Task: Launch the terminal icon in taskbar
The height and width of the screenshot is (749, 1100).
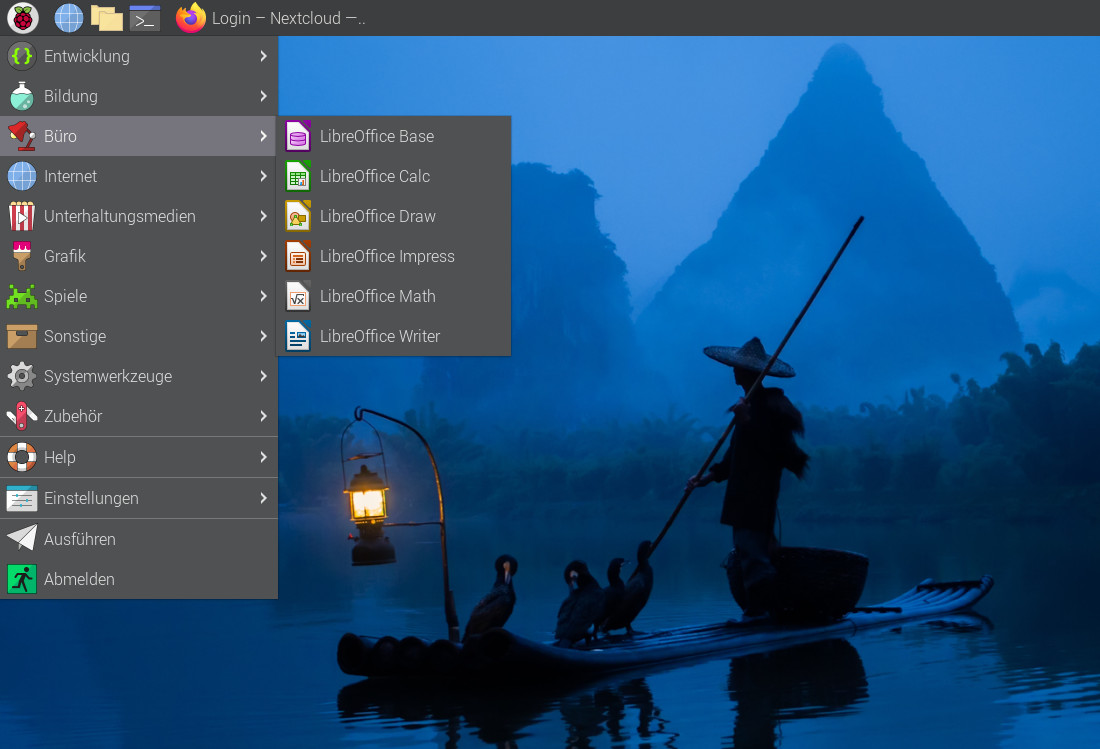Action: coord(145,18)
